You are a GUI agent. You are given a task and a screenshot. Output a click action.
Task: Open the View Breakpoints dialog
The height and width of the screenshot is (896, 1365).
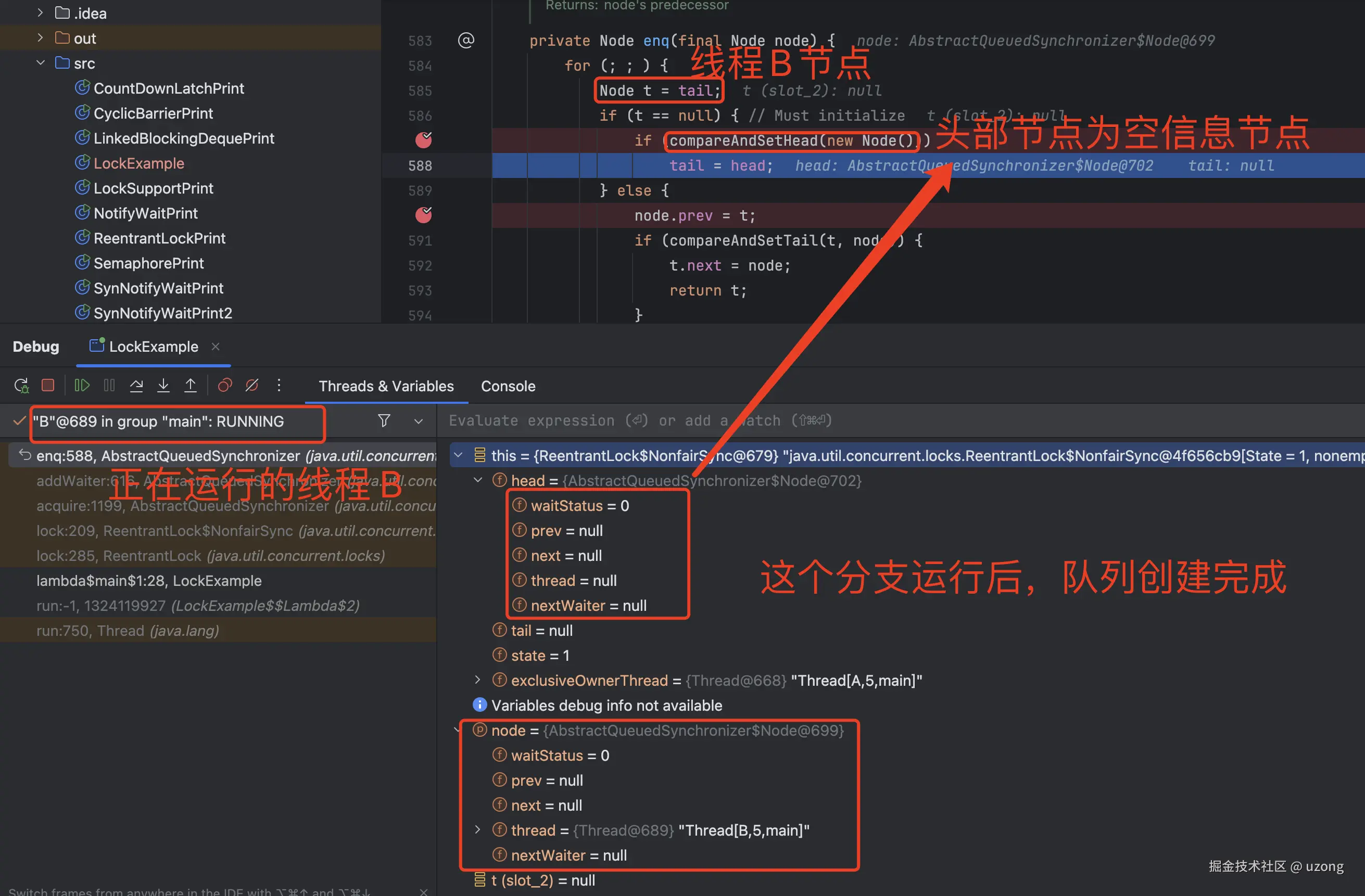tap(224, 385)
